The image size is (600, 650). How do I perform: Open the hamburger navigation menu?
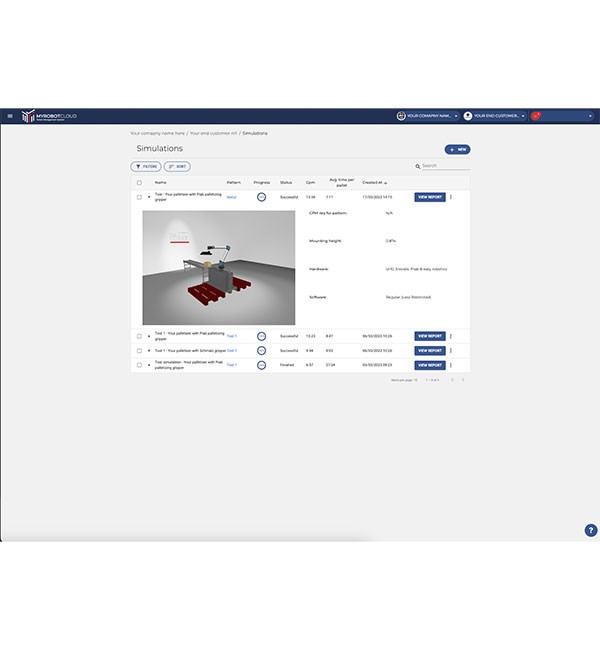pyautogui.click(x=10, y=116)
